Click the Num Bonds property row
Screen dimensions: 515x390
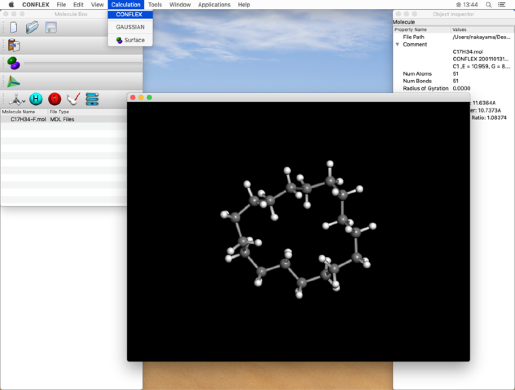tap(454, 81)
